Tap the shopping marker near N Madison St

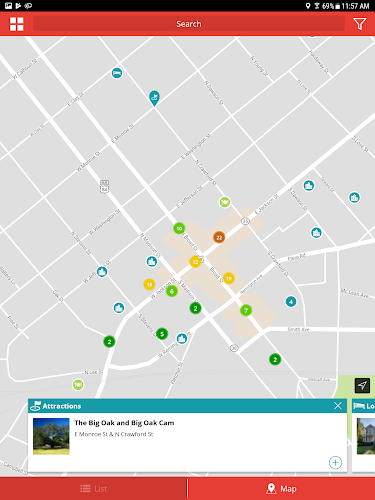(152, 261)
